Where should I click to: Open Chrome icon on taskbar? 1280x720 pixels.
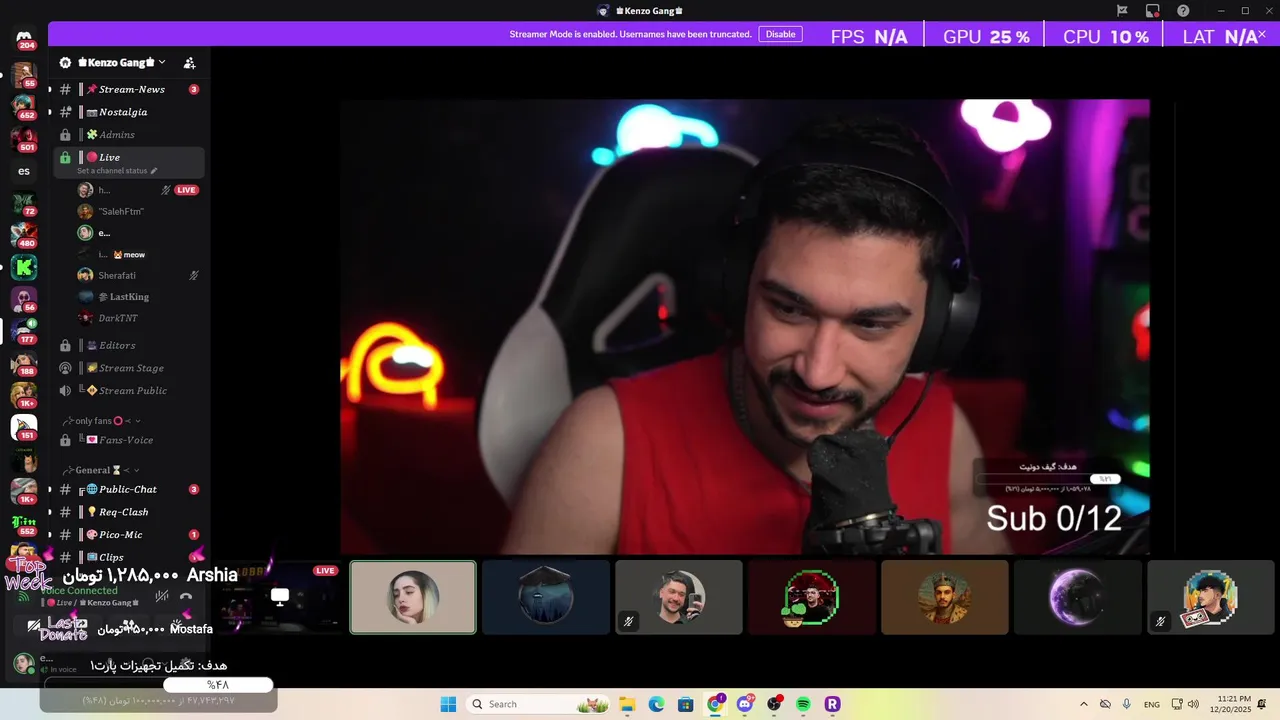pyautogui.click(x=715, y=704)
